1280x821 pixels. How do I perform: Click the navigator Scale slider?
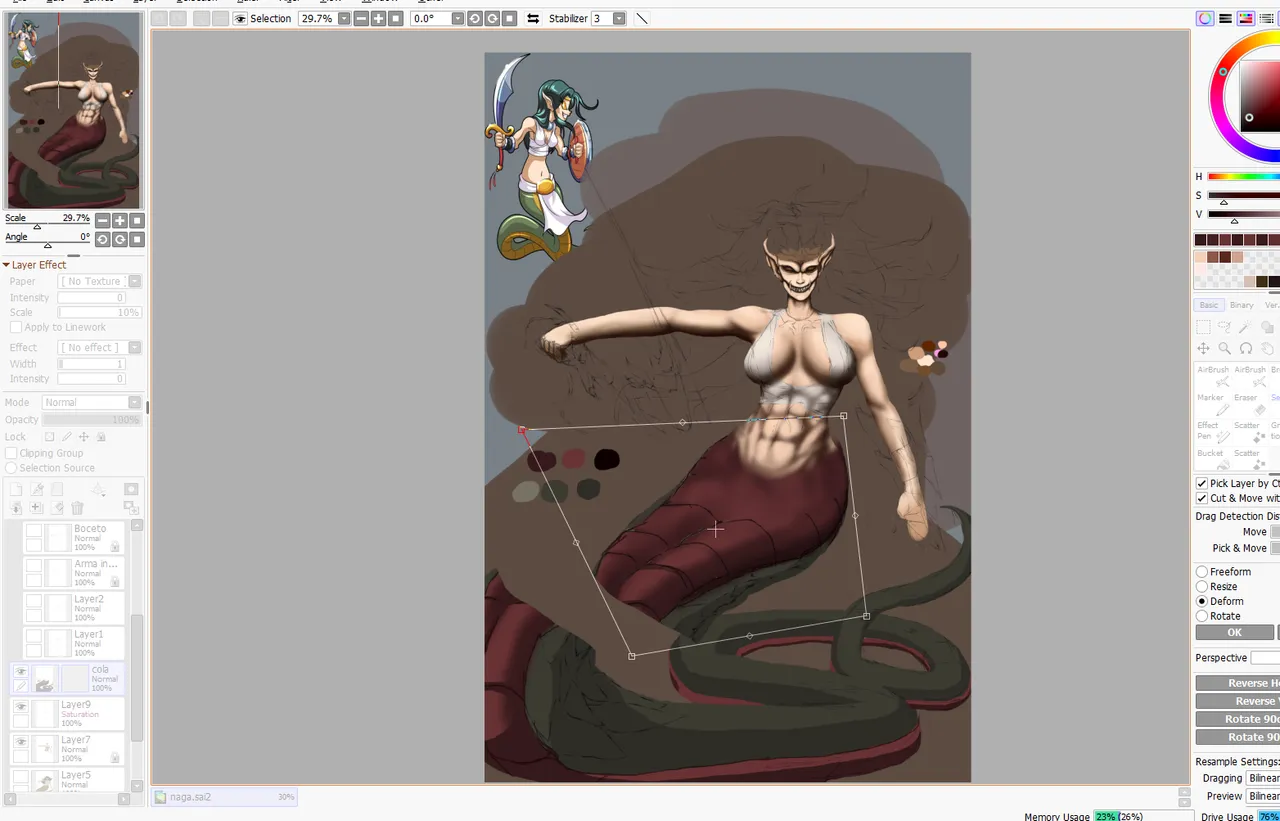tap(47, 227)
